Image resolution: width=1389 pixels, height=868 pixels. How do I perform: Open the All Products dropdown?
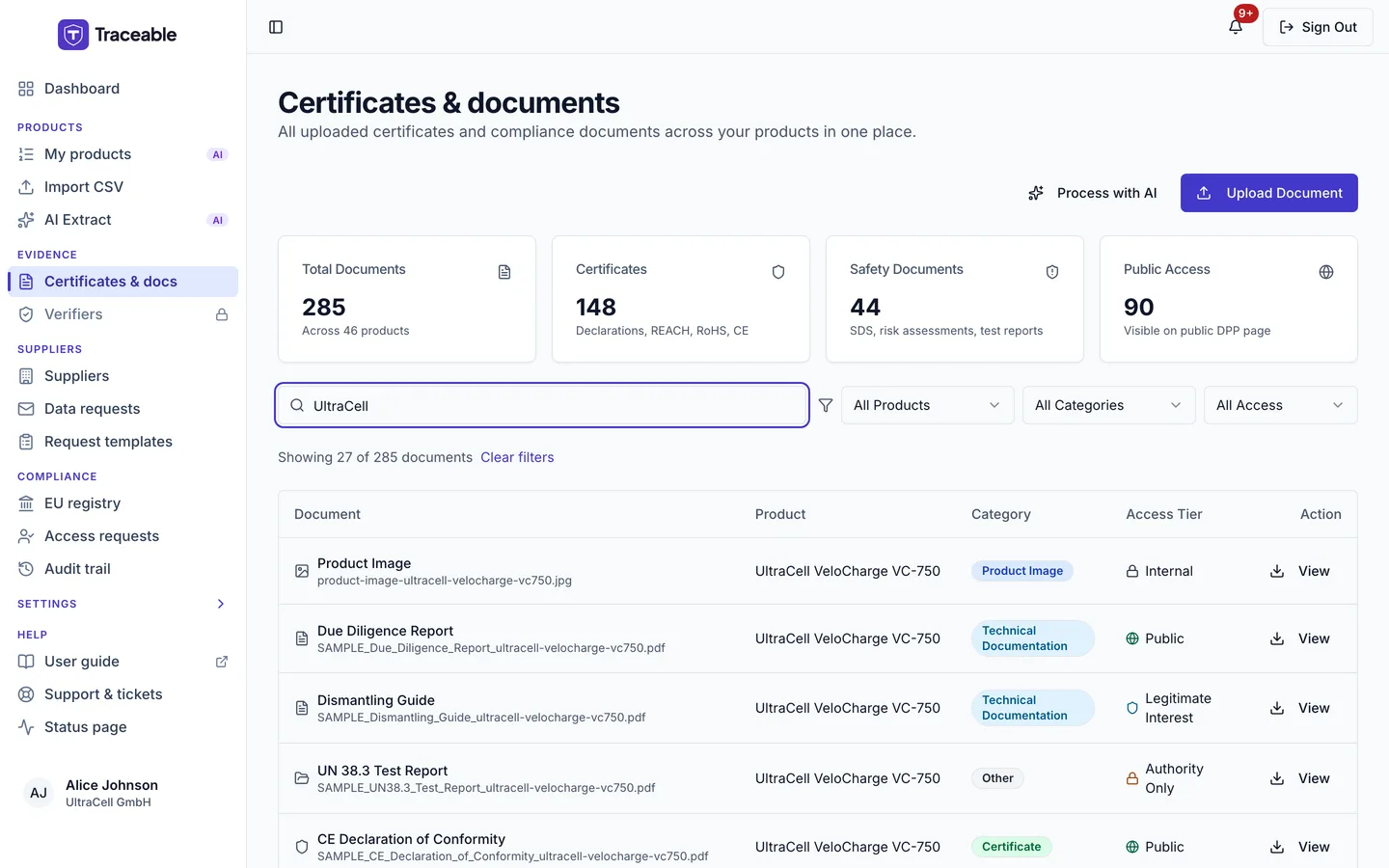point(927,405)
